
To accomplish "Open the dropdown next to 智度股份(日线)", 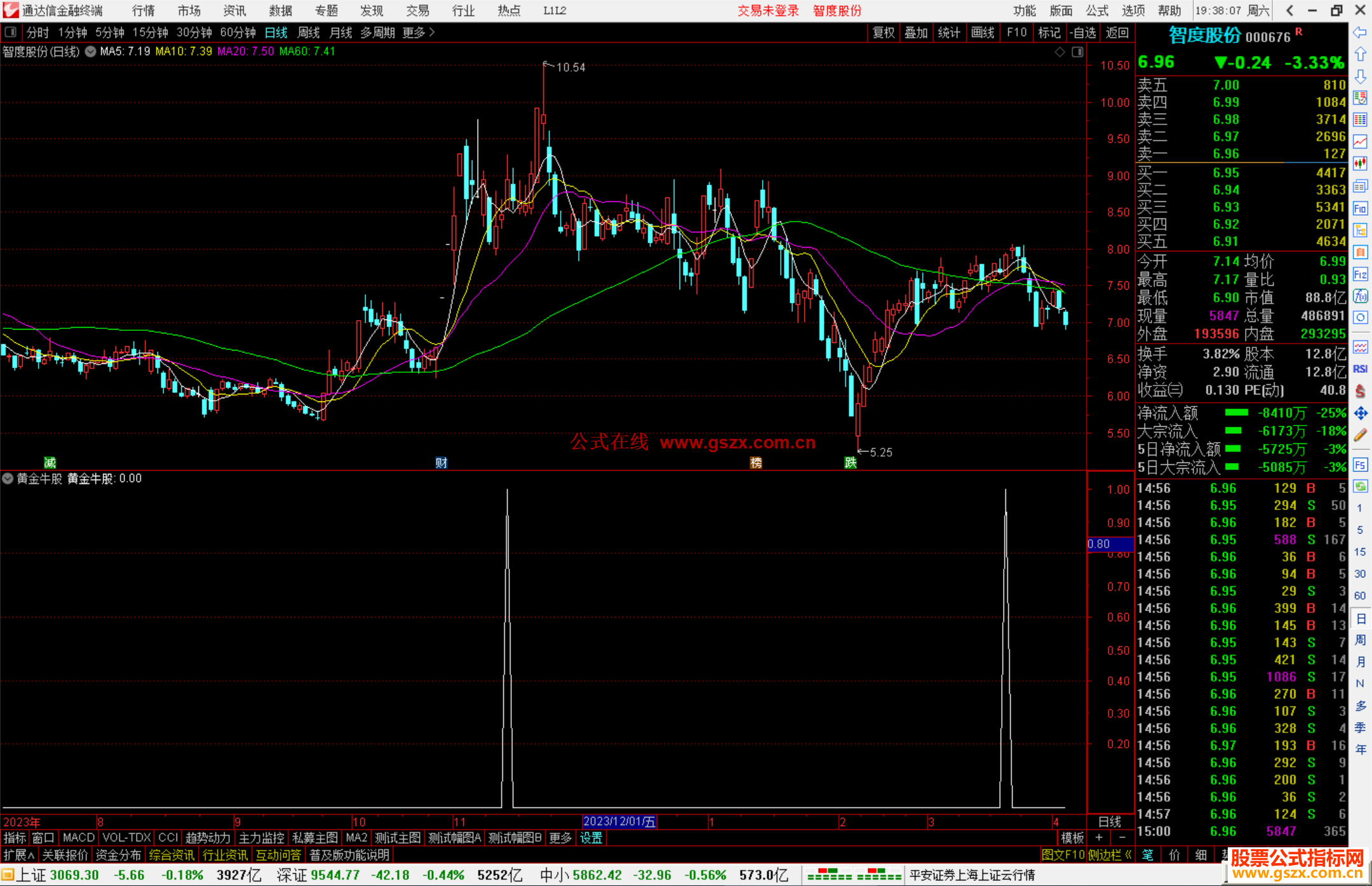I will click(91, 51).
